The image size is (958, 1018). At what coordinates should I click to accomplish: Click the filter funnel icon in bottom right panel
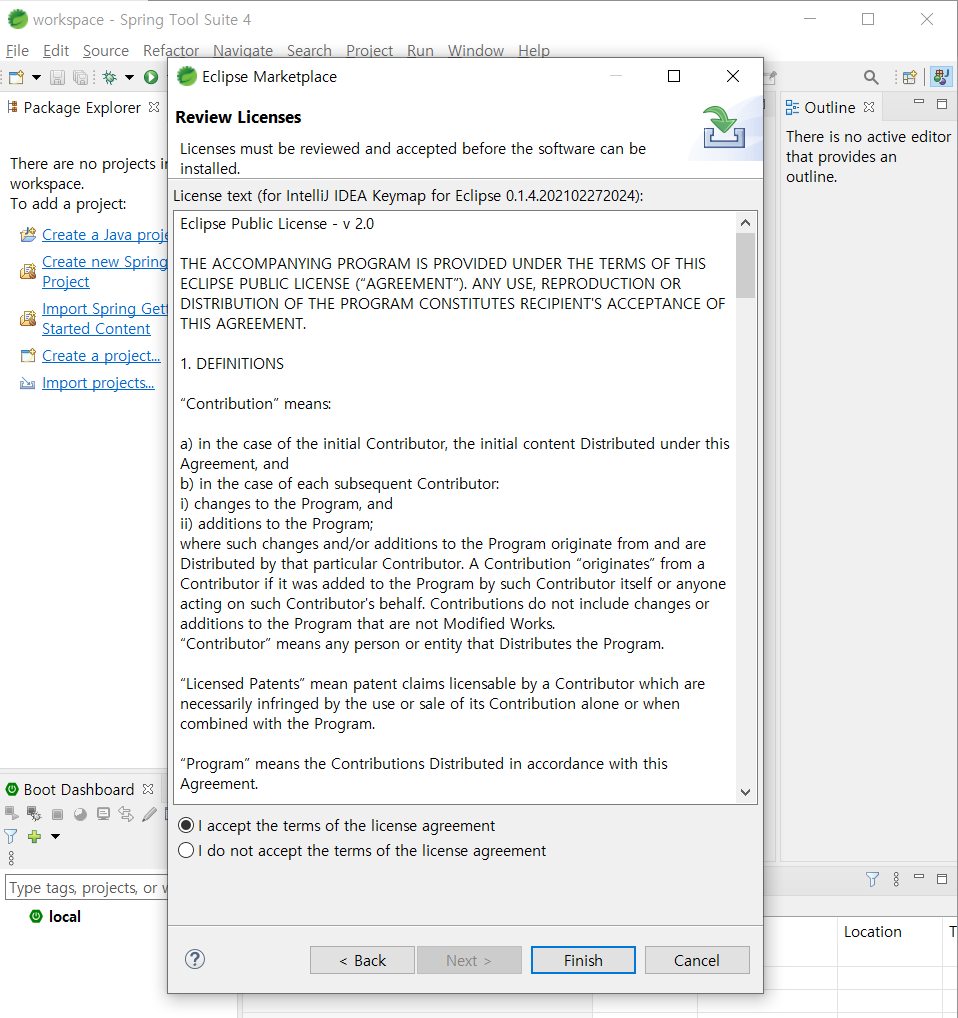(x=872, y=879)
